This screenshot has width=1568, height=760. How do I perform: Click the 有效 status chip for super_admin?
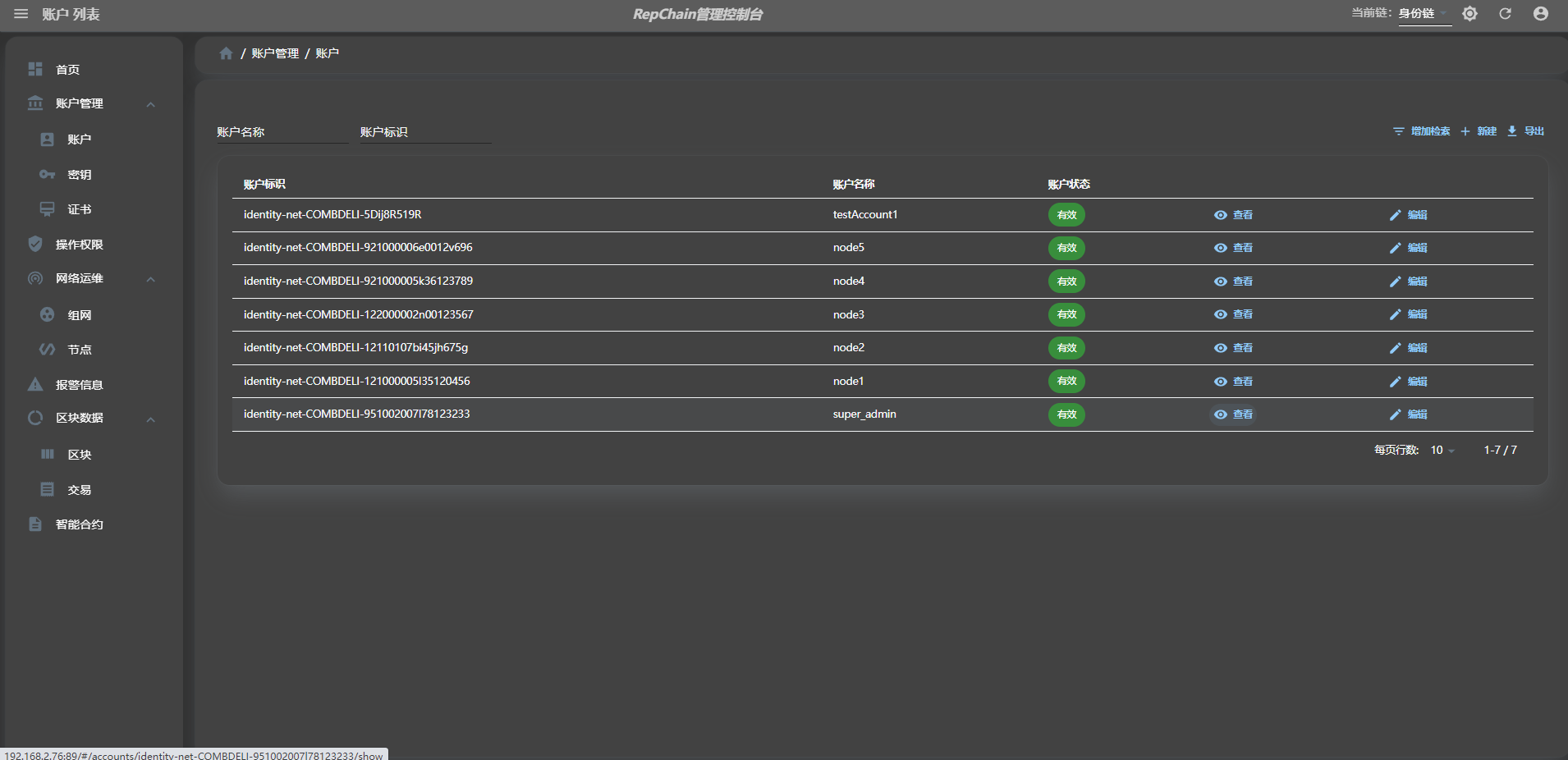[x=1066, y=414]
